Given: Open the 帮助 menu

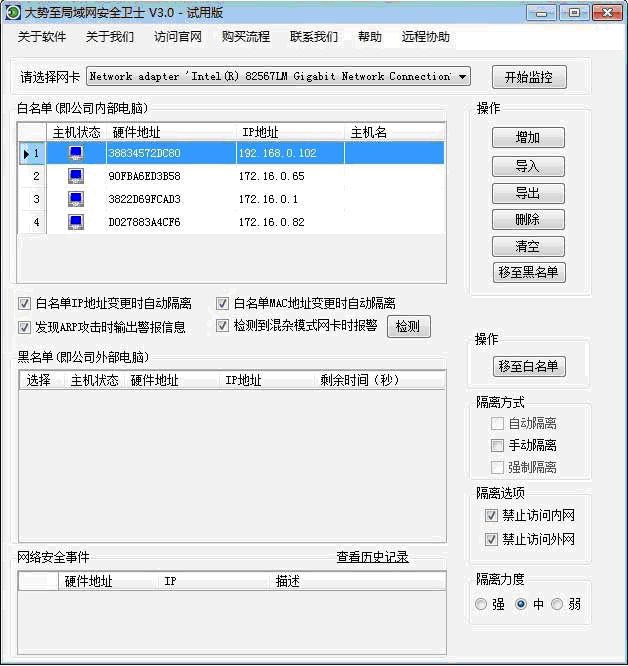Looking at the screenshot, I should 369,37.
